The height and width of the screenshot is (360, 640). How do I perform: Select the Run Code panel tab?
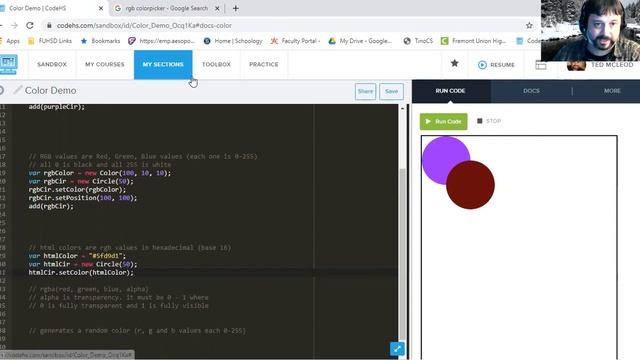click(x=451, y=91)
